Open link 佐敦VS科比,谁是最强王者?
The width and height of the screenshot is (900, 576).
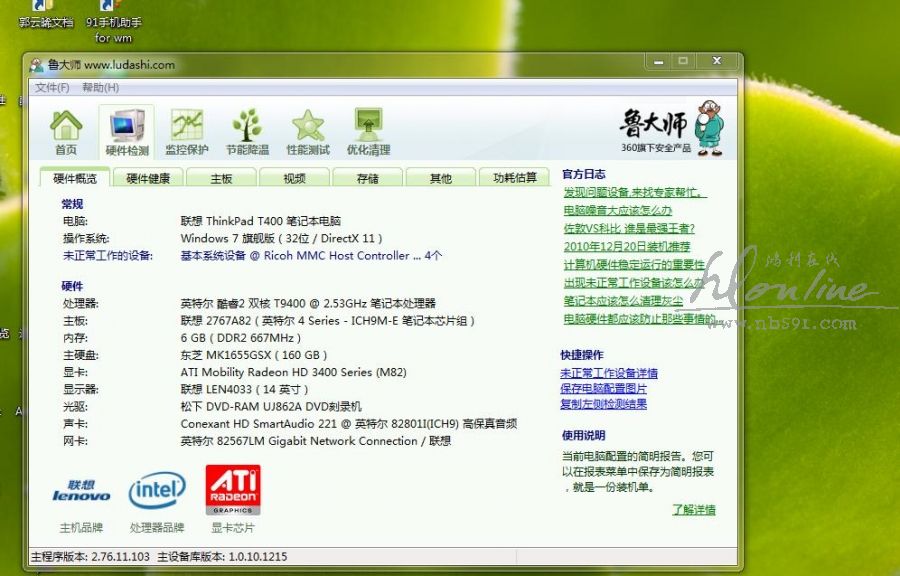point(629,228)
